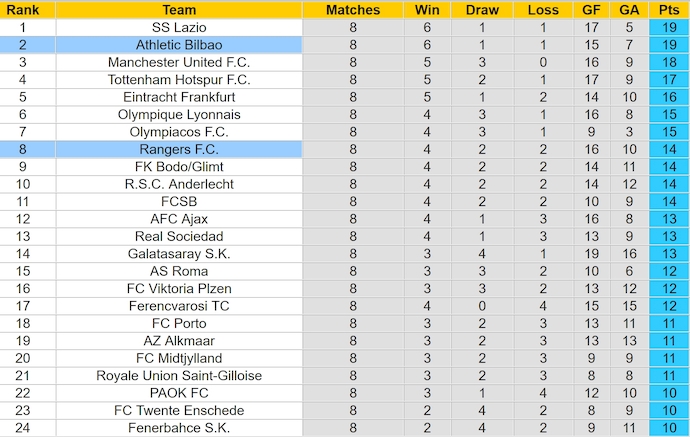Open the Eintracht Frankfurt team link
Screen dimensions: 690x437
[x=179, y=97]
